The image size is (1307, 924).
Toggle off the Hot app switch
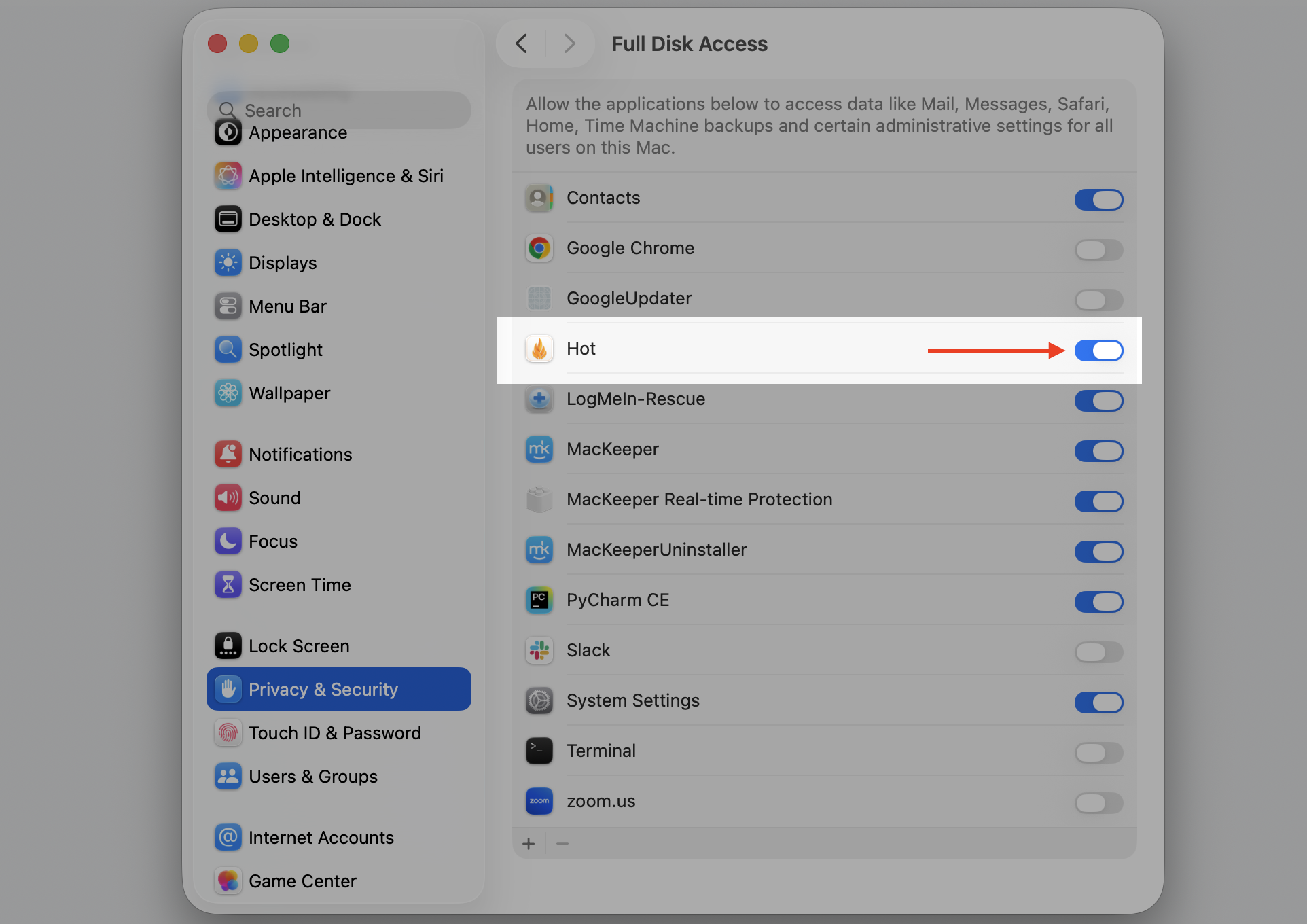(1098, 351)
